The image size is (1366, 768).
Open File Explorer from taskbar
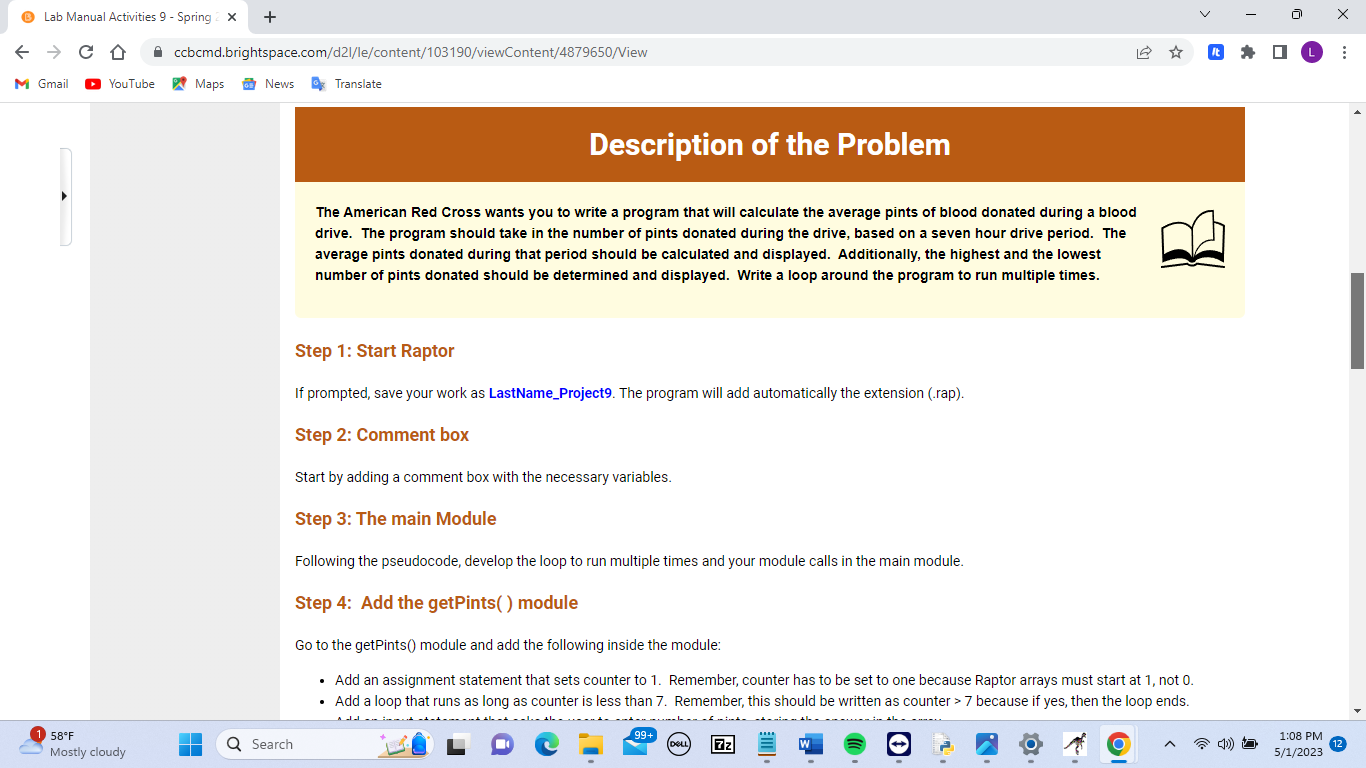[590, 744]
